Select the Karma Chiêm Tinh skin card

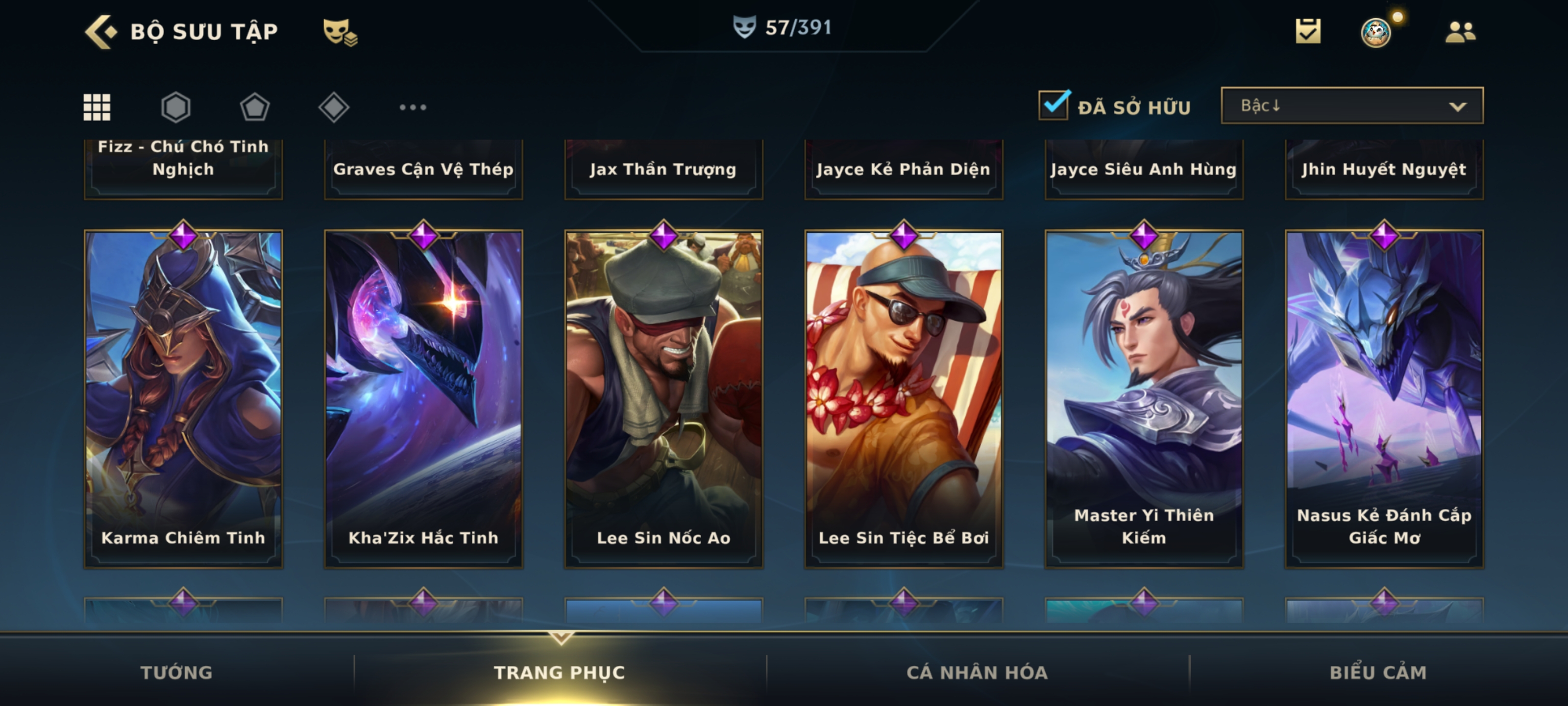coord(183,399)
